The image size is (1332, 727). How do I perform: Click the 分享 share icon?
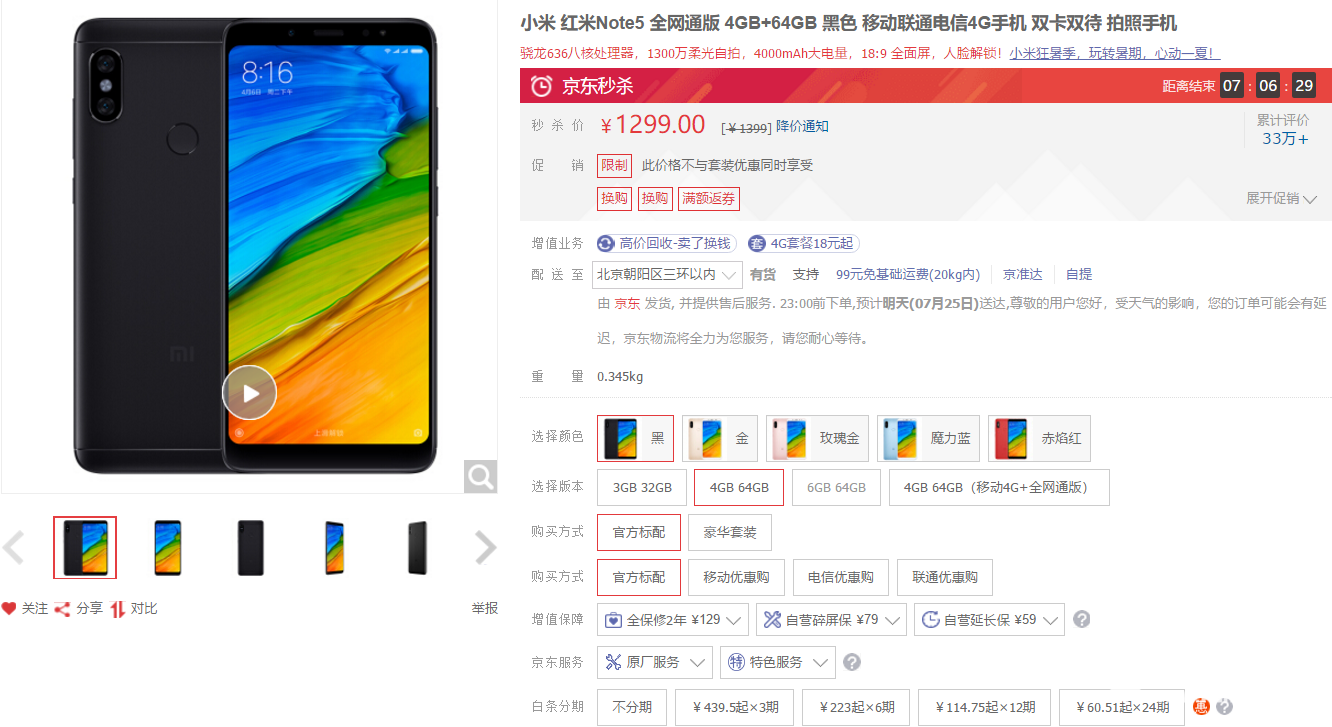pos(62,608)
